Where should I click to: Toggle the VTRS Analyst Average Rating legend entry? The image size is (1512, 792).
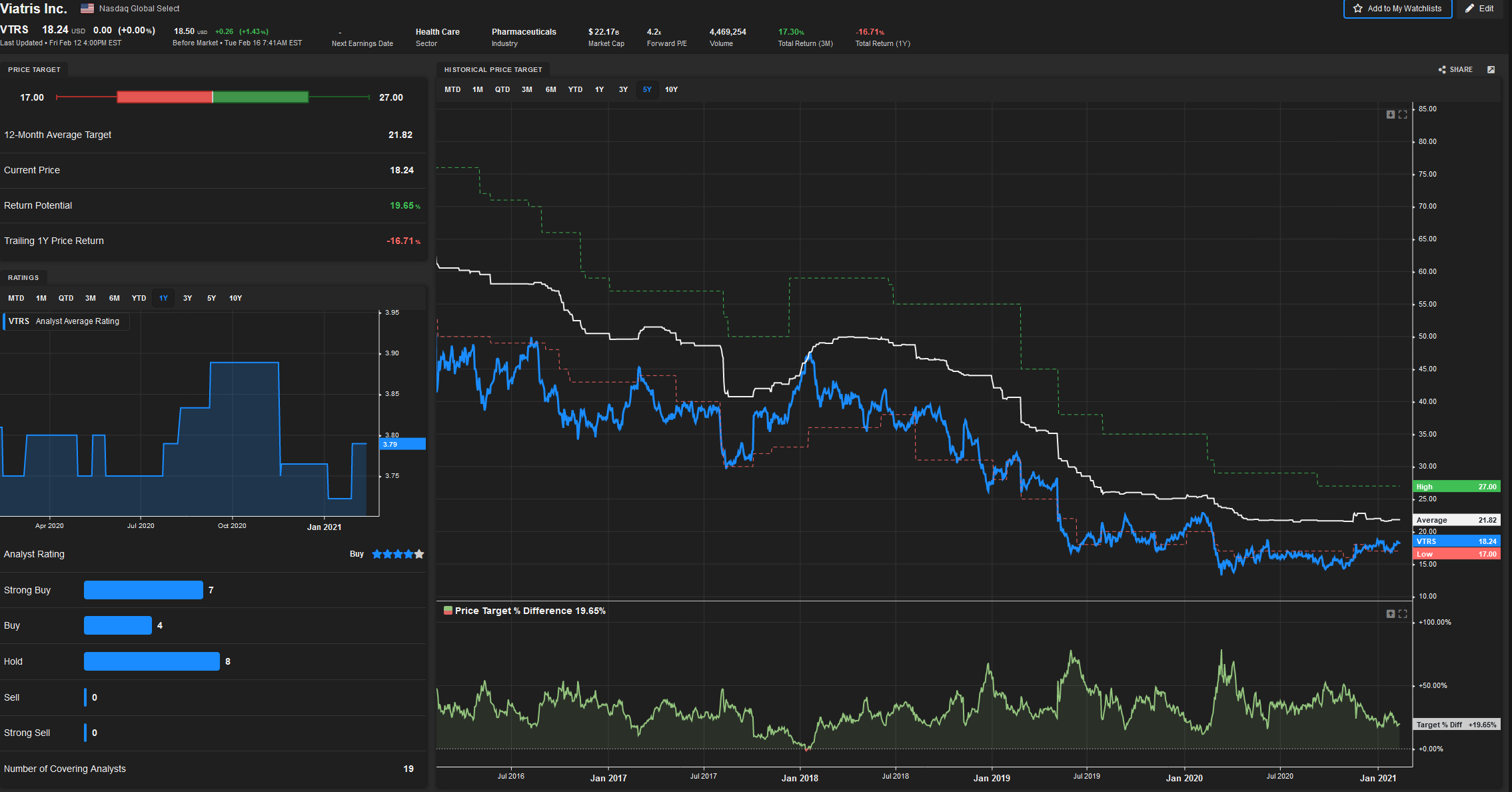65,321
